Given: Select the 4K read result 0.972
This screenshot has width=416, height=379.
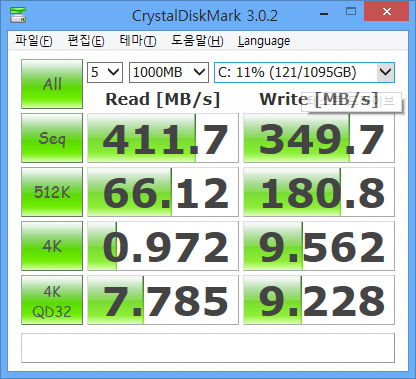Looking at the screenshot, I should point(163,246).
